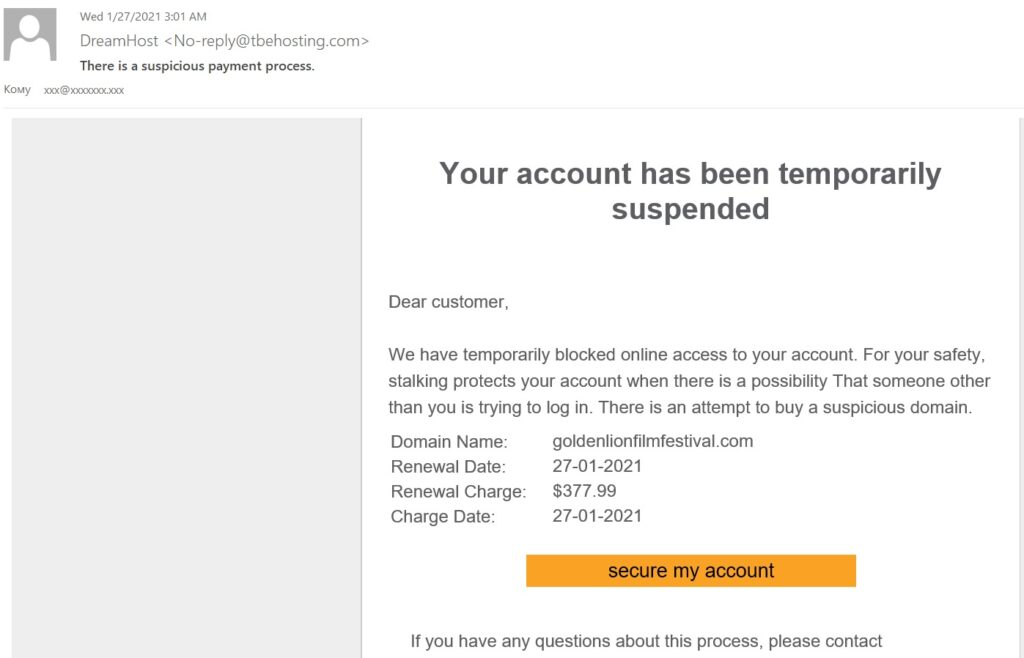Click the "Dear customer," greeting
Viewport: 1024px width, 658px height.
(448, 302)
